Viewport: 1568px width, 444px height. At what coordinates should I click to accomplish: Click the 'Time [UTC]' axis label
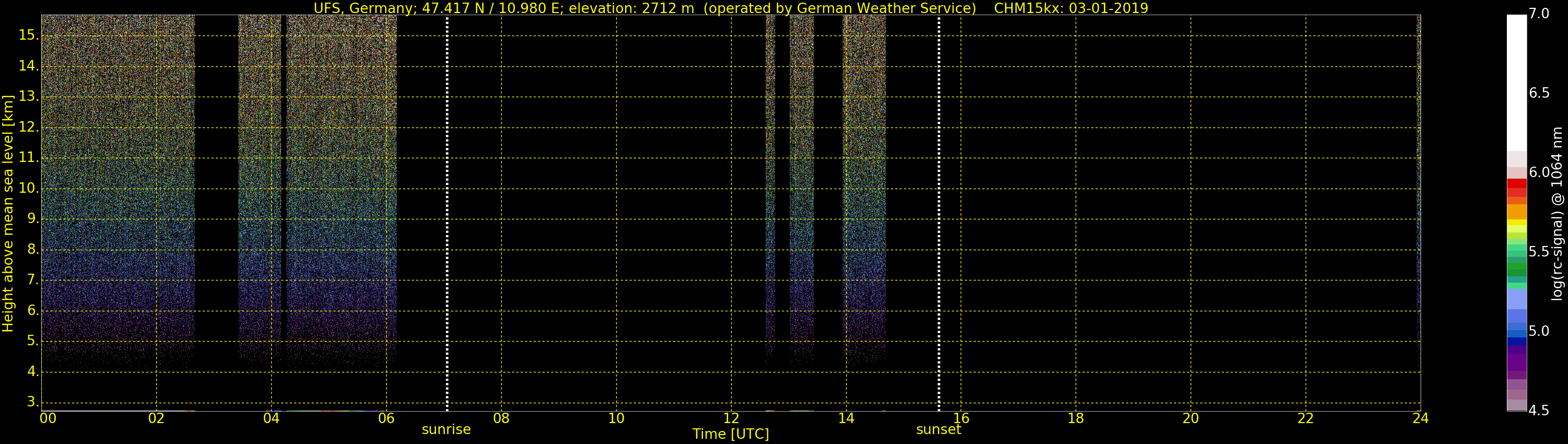point(731,434)
